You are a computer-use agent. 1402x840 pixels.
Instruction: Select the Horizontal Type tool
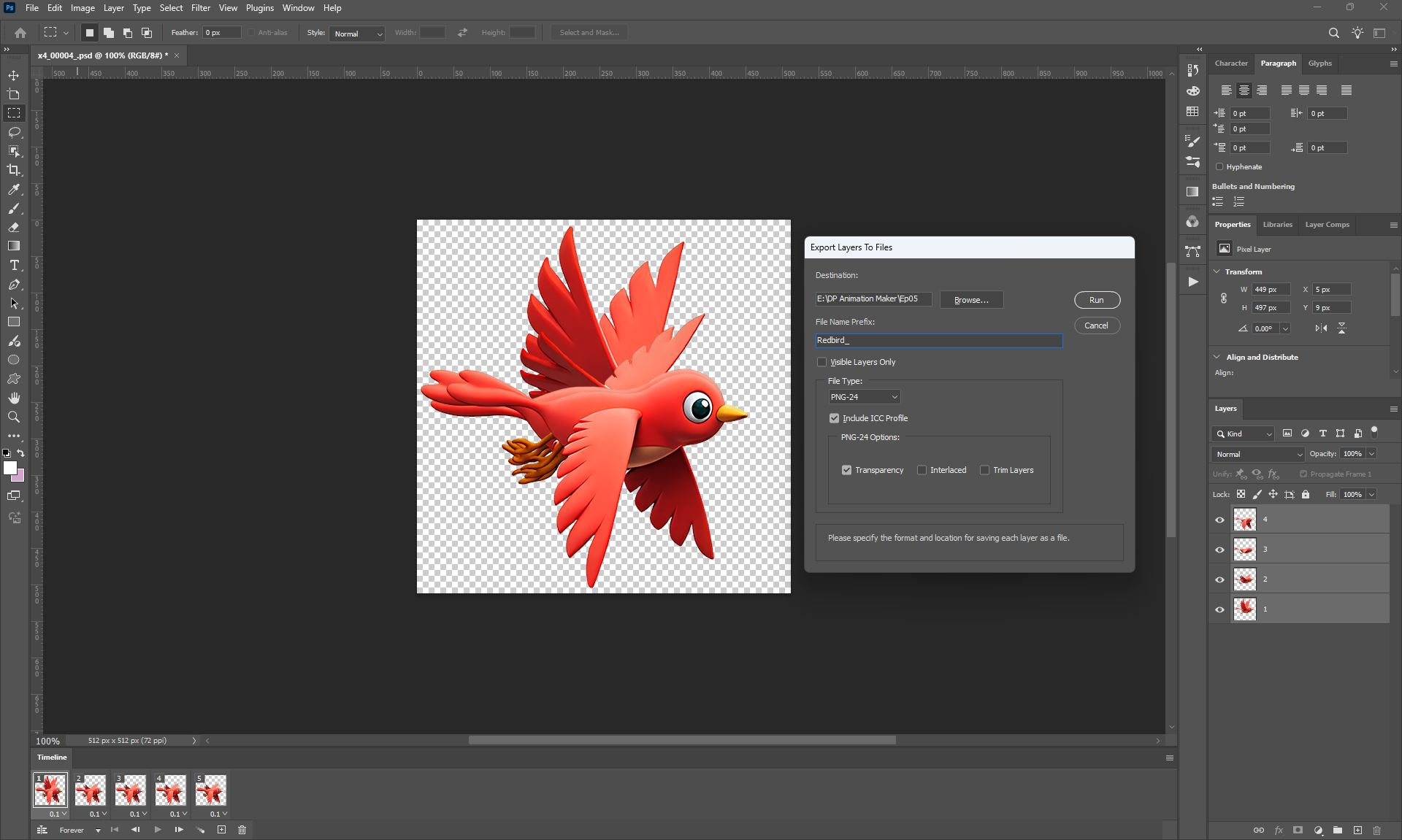pos(14,265)
